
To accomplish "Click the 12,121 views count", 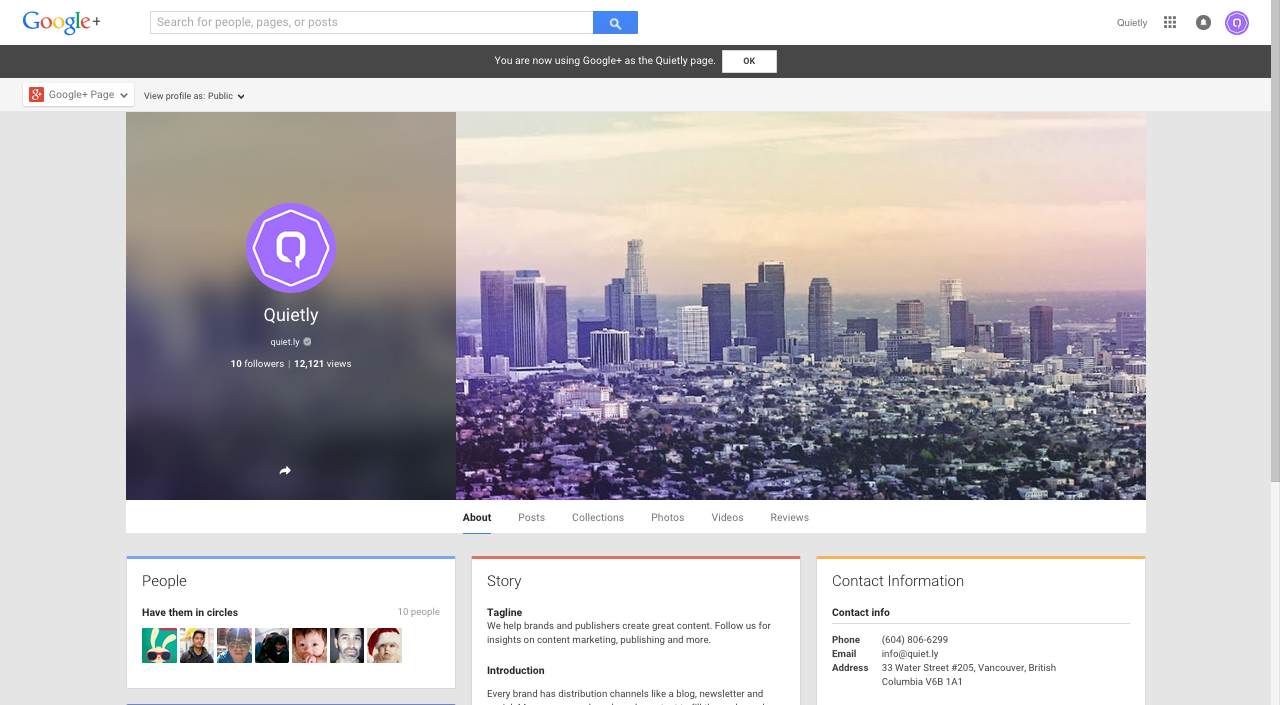I will tap(323, 364).
